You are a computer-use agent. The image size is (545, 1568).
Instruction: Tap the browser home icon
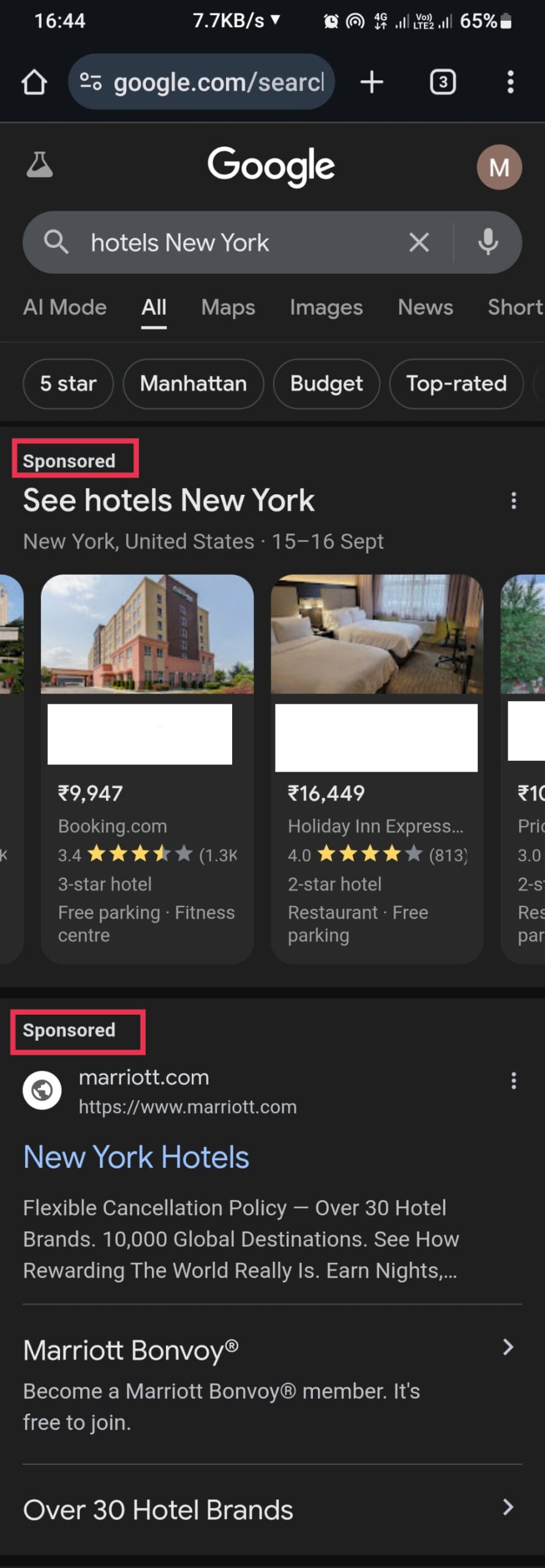[34, 82]
